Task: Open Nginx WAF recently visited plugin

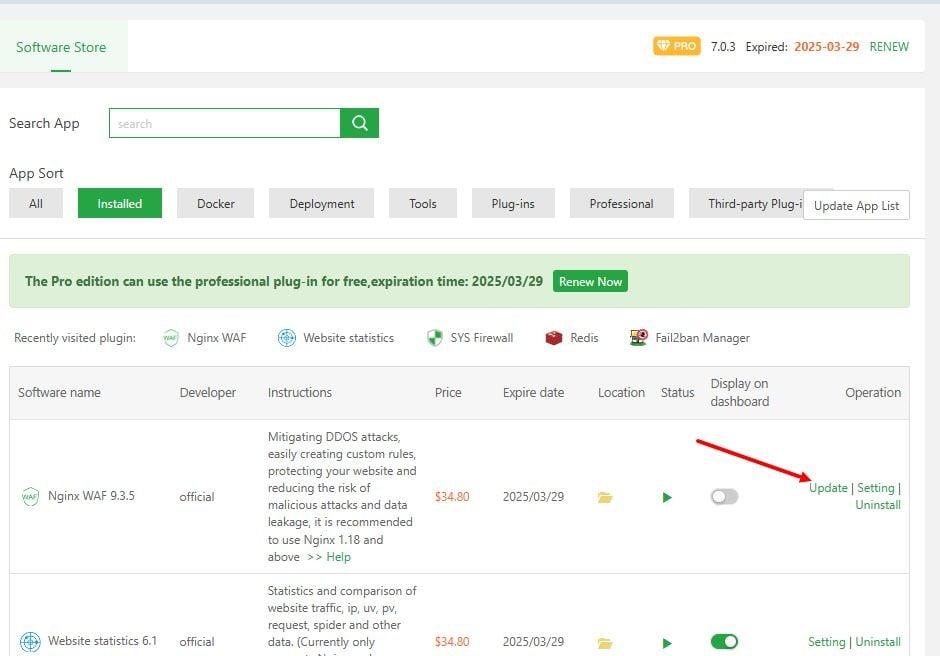Action: click(x=204, y=338)
